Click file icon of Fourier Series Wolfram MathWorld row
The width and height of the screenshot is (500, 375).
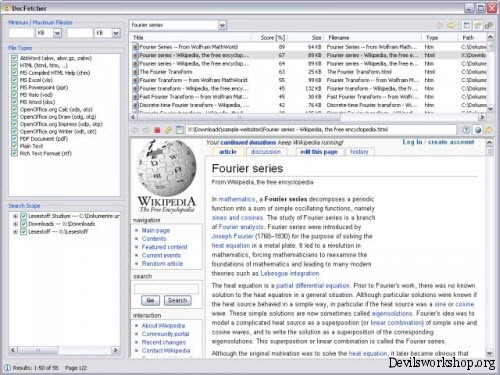pyautogui.click(x=135, y=47)
